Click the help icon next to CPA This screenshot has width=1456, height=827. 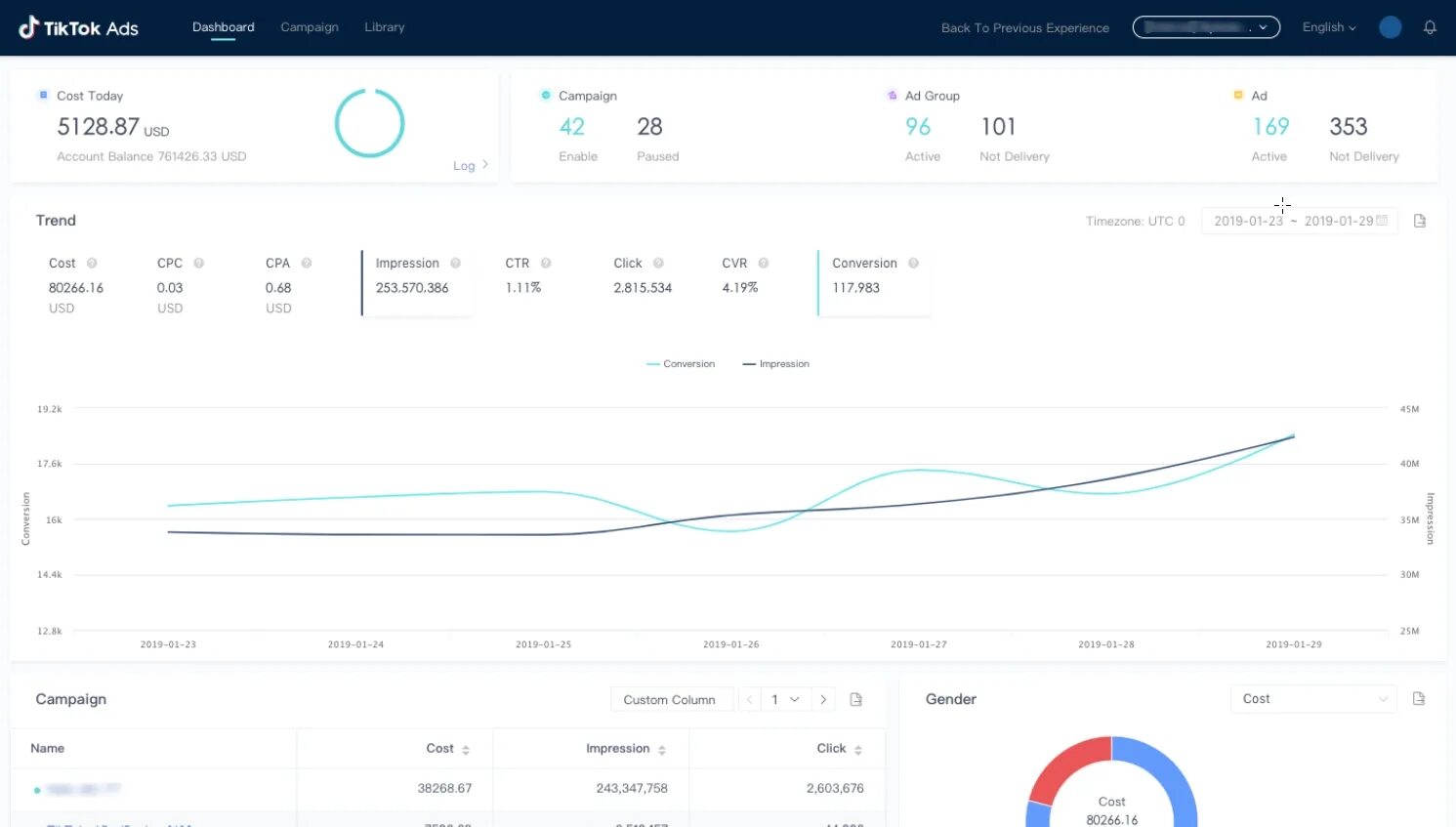point(307,263)
